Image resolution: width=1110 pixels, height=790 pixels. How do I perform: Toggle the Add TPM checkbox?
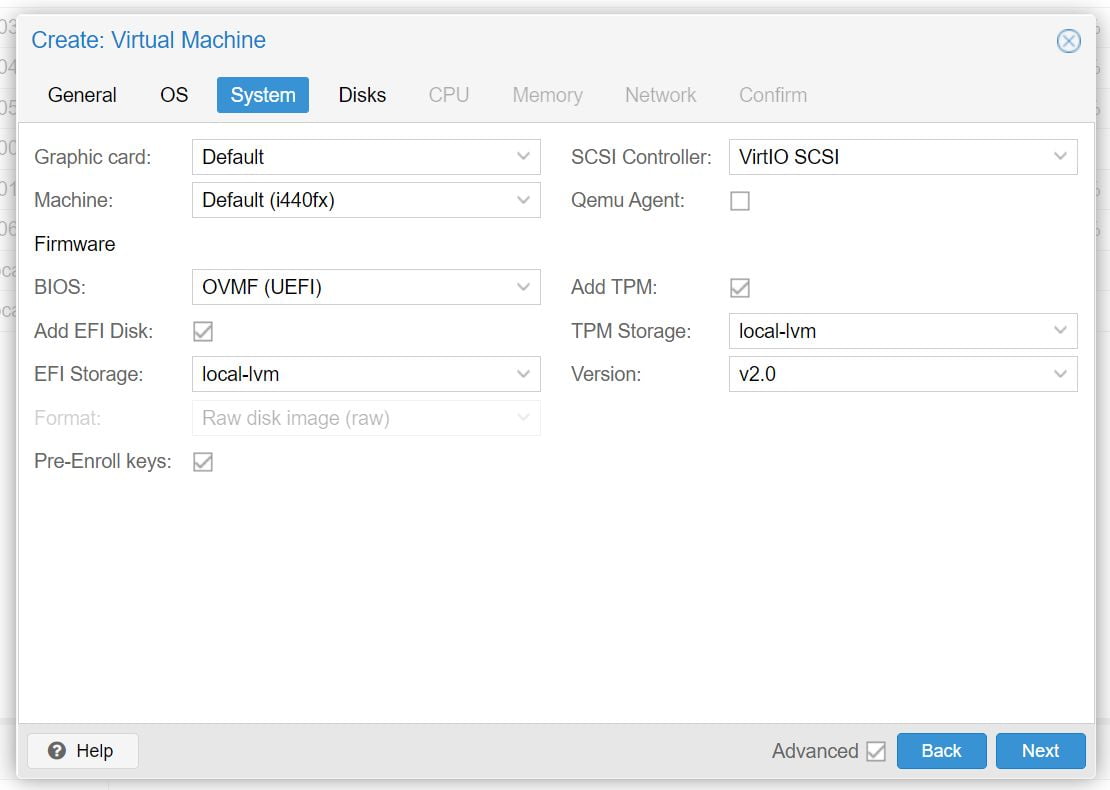[740, 288]
